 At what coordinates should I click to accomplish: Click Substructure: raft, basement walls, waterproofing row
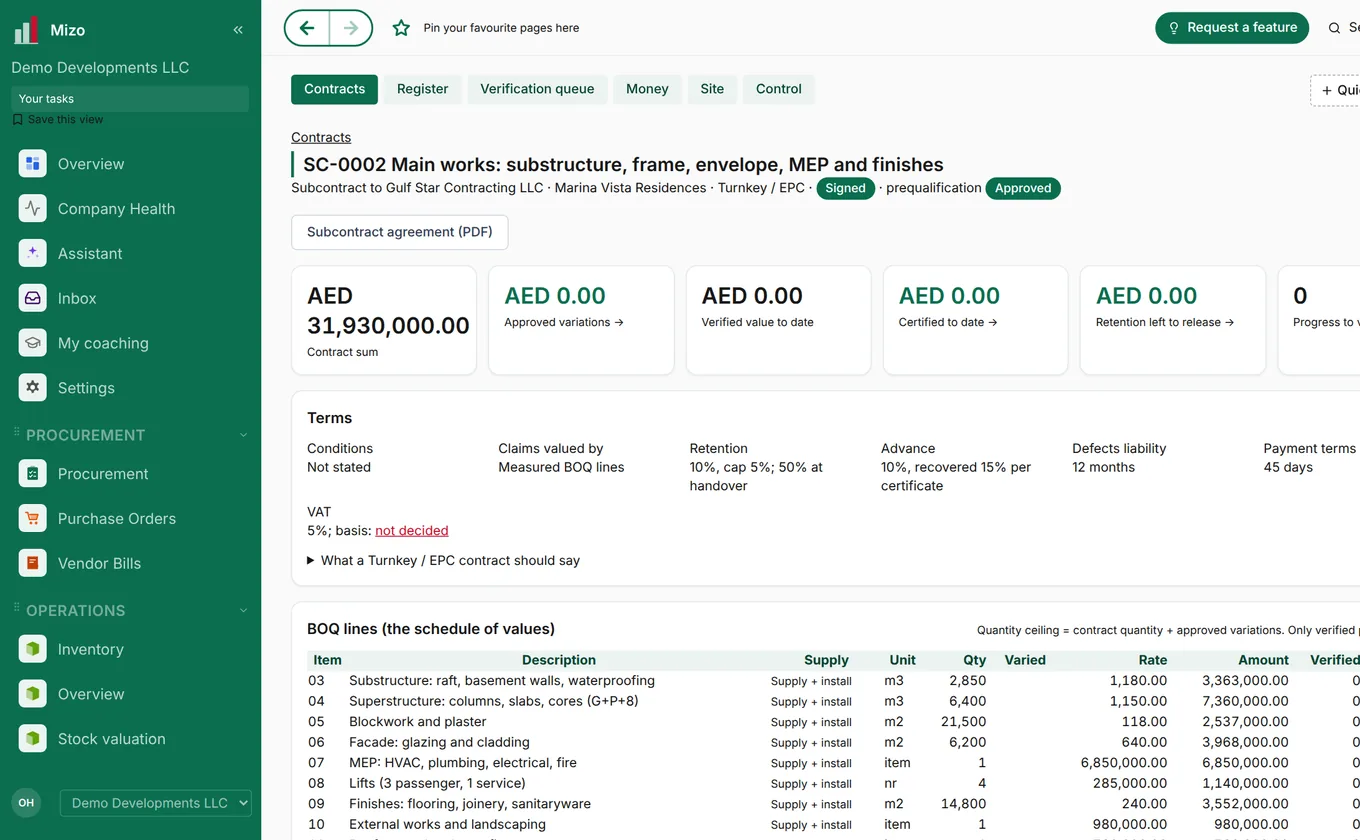pyautogui.click(x=833, y=681)
